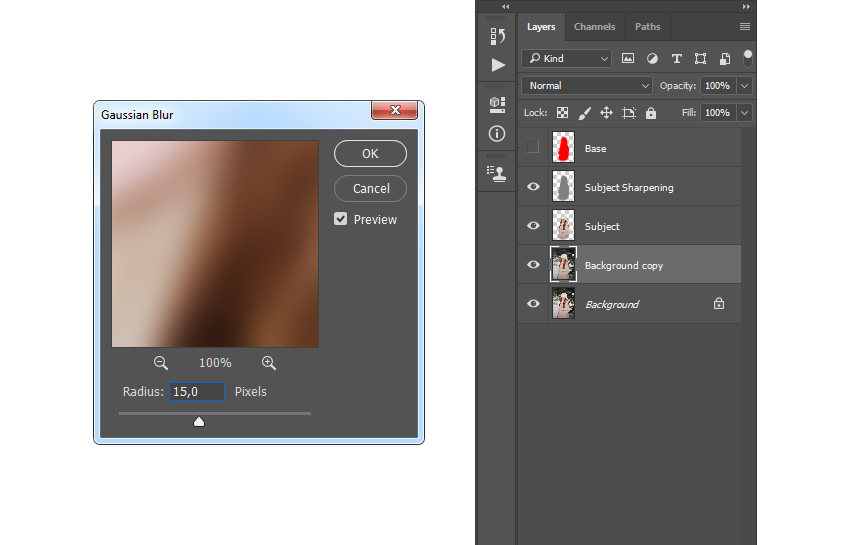Image resolution: width=850 pixels, height=545 pixels.
Task: Click the Radius slider handle
Action: (199, 421)
